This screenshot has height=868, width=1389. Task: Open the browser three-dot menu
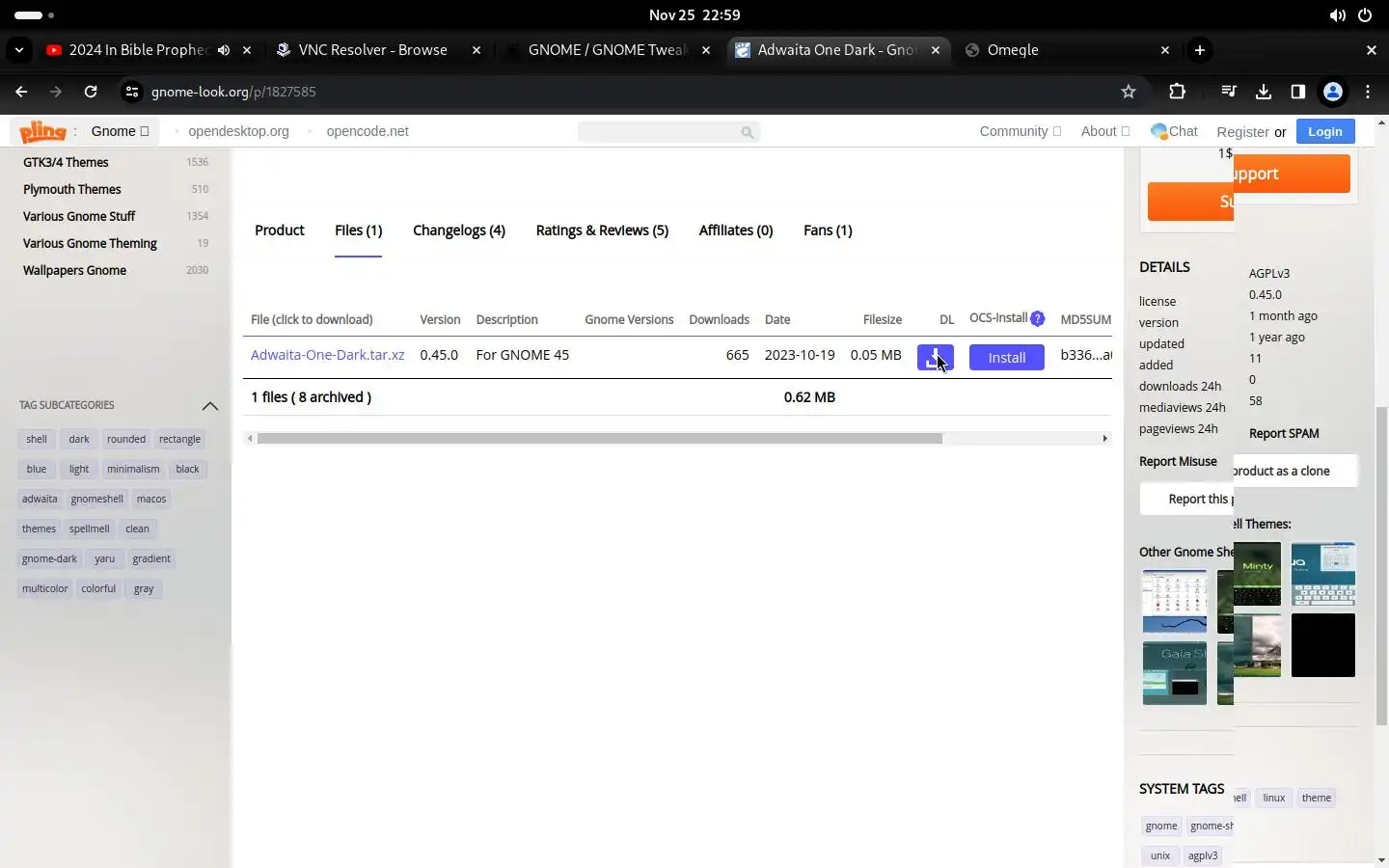(x=1368, y=92)
